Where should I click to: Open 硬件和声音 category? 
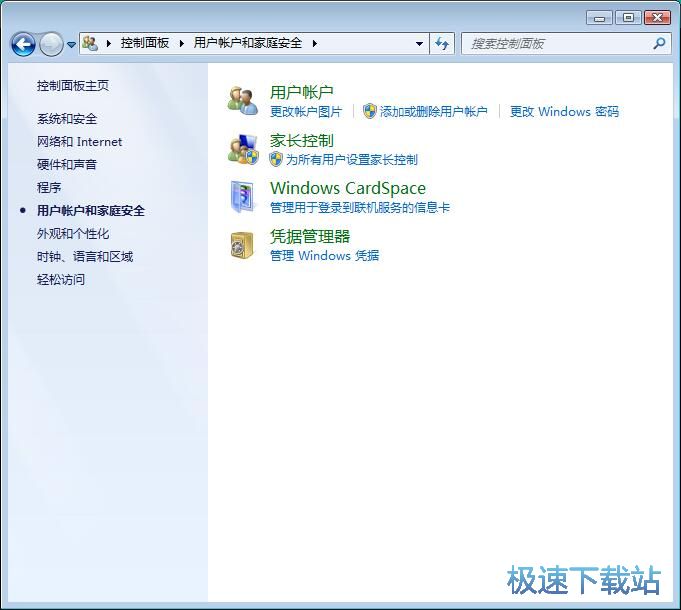(x=66, y=165)
